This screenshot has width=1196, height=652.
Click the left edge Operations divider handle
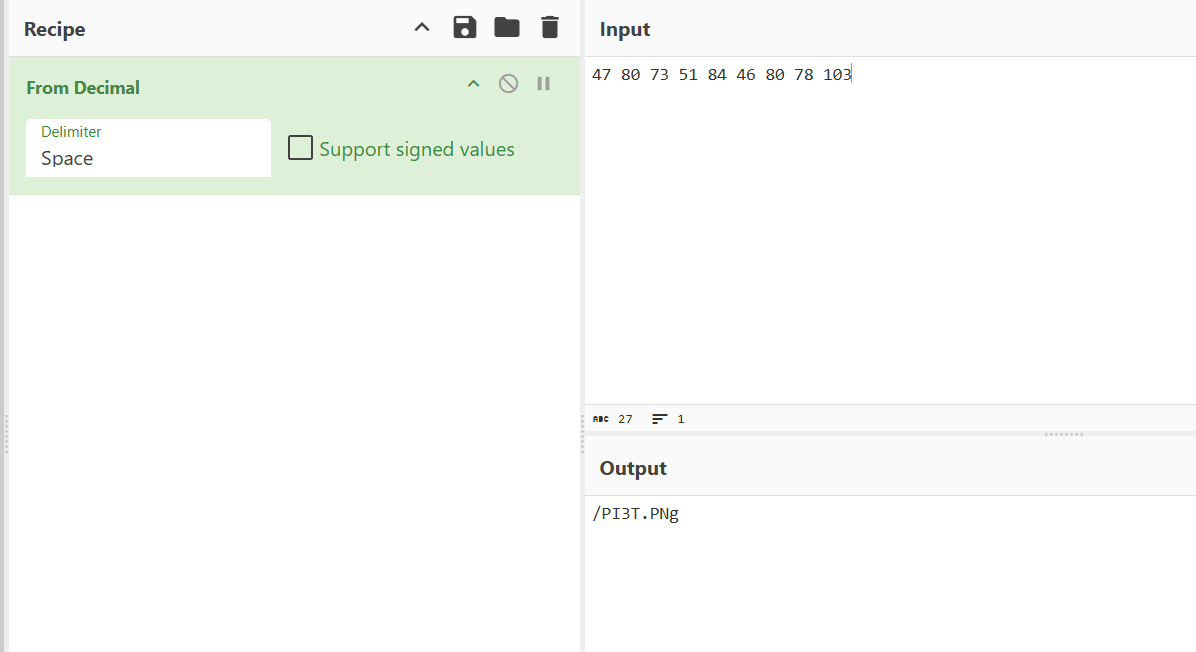pyautogui.click(x=6, y=434)
